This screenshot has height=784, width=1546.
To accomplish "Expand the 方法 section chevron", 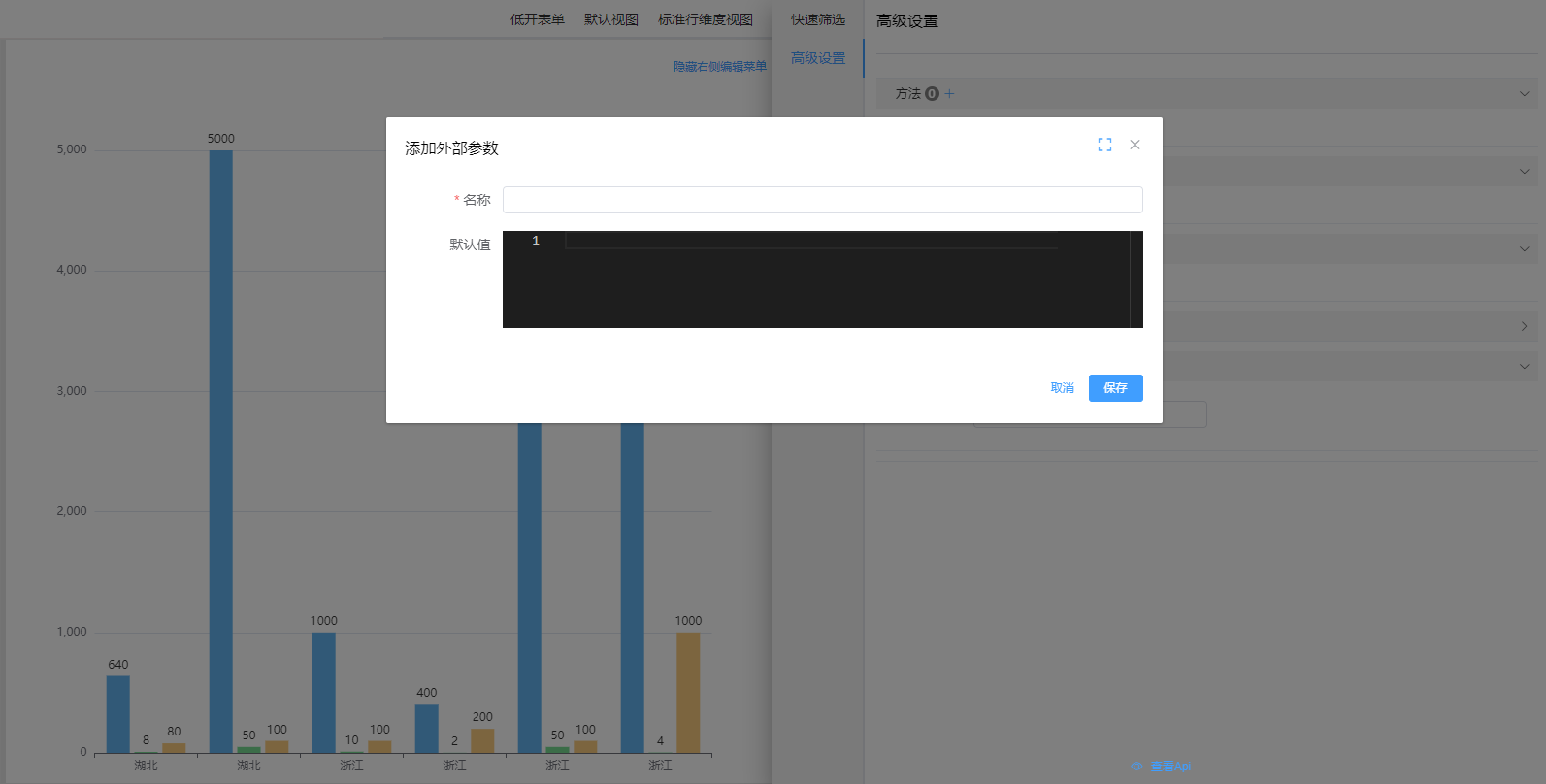I will coord(1524,94).
